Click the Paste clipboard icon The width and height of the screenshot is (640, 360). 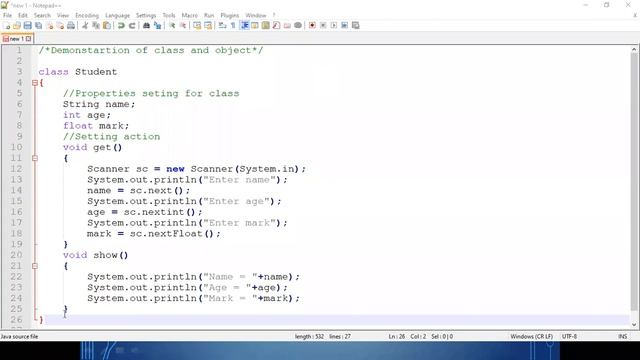(x=107, y=25)
